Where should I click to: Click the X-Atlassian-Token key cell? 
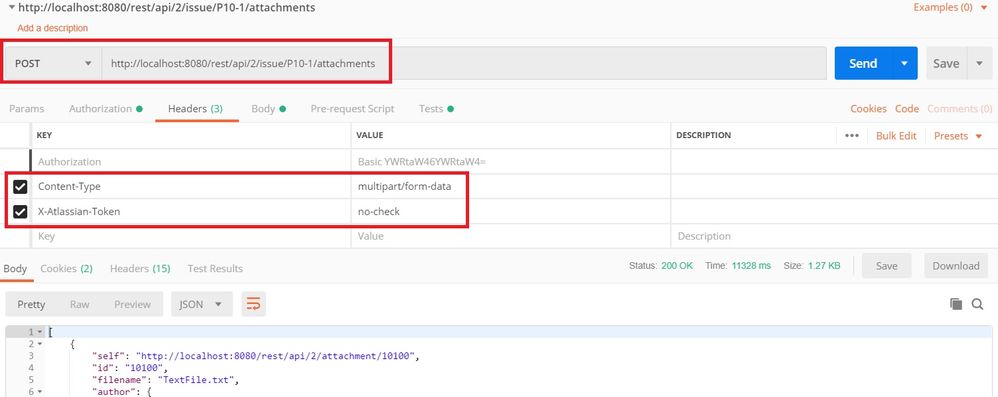point(191,211)
